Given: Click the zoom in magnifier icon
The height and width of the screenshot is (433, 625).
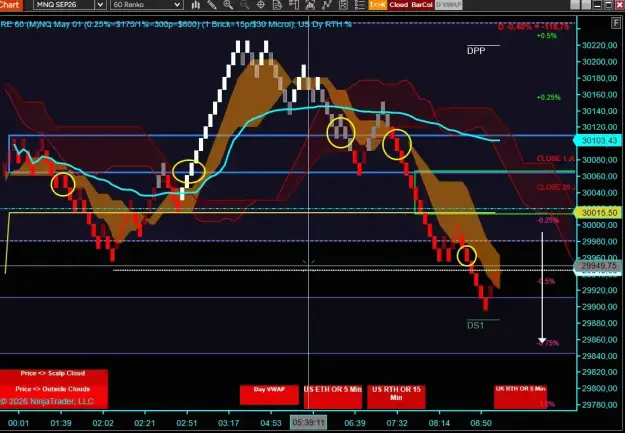Looking at the screenshot, I should [x=228, y=5].
